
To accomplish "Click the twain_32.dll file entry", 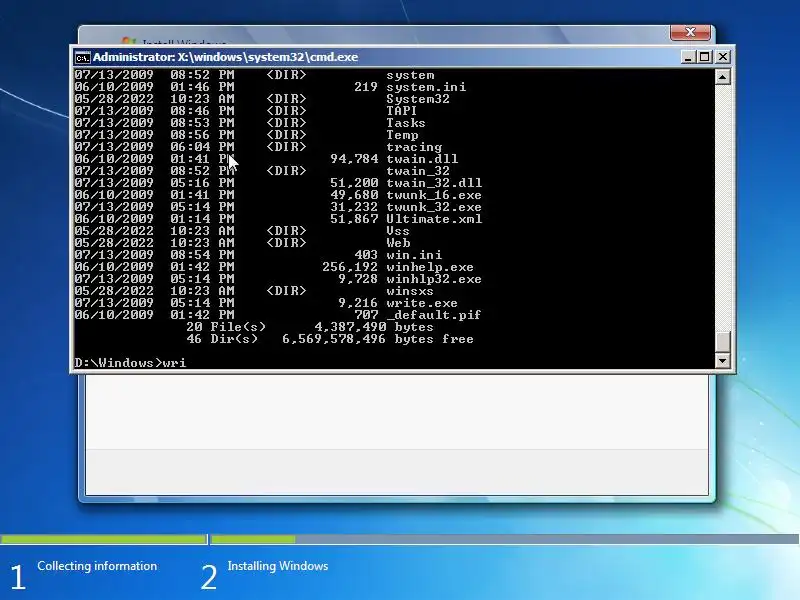I will tap(434, 183).
